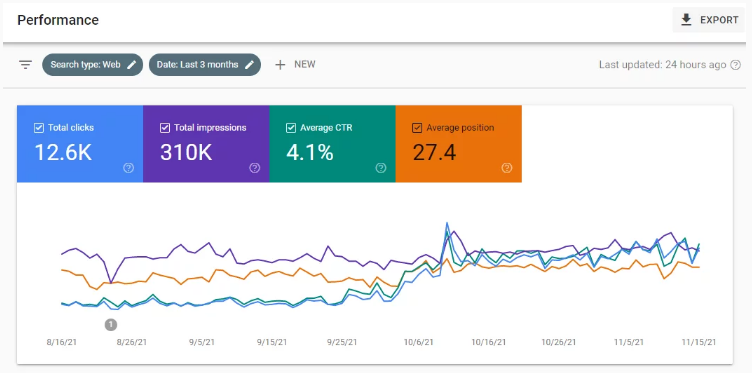Click the 11/5/21 axis date

click(629, 342)
